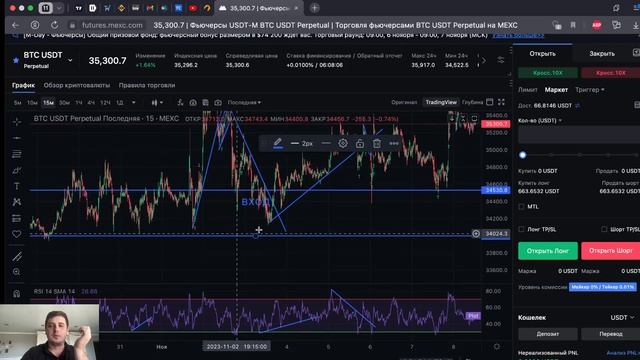
Task: Open favorites heart icon in drawing sidebar
Action: click(x=17, y=234)
